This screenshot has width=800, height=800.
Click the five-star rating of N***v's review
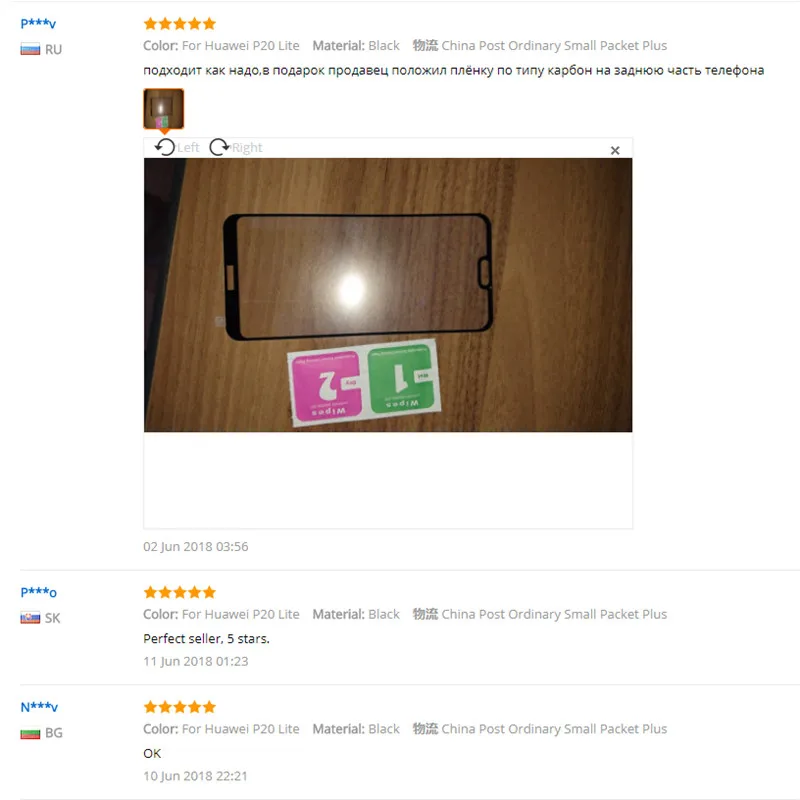point(180,707)
